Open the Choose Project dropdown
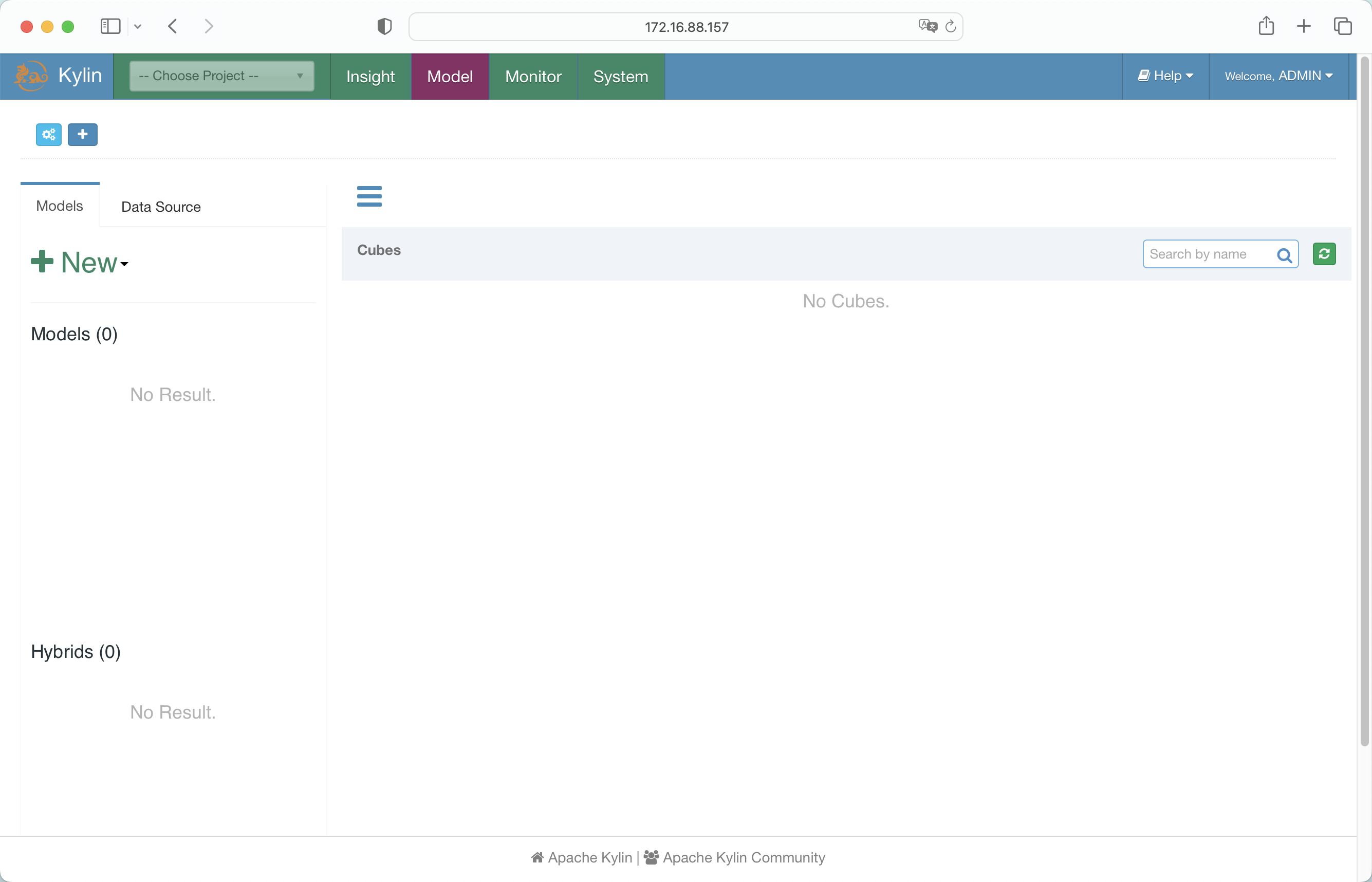 pos(221,76)
